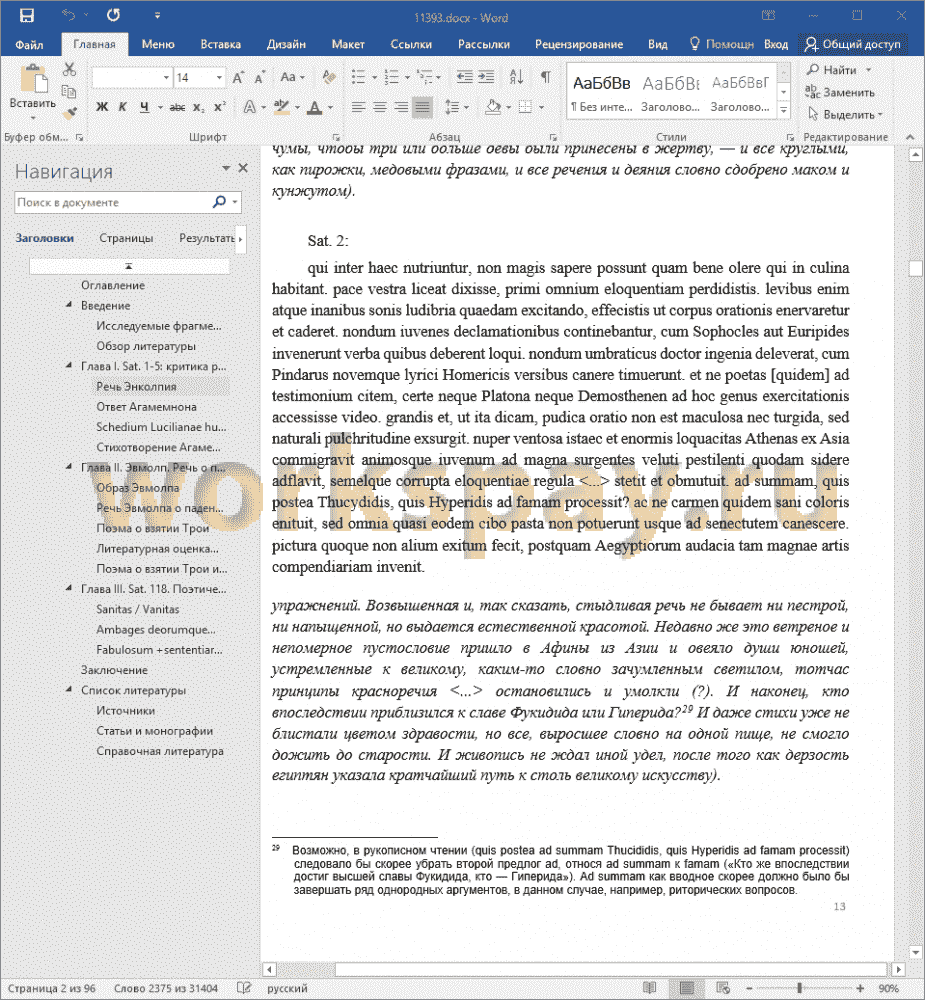Activate the Format Painter brush

click(x=70, y=114)
